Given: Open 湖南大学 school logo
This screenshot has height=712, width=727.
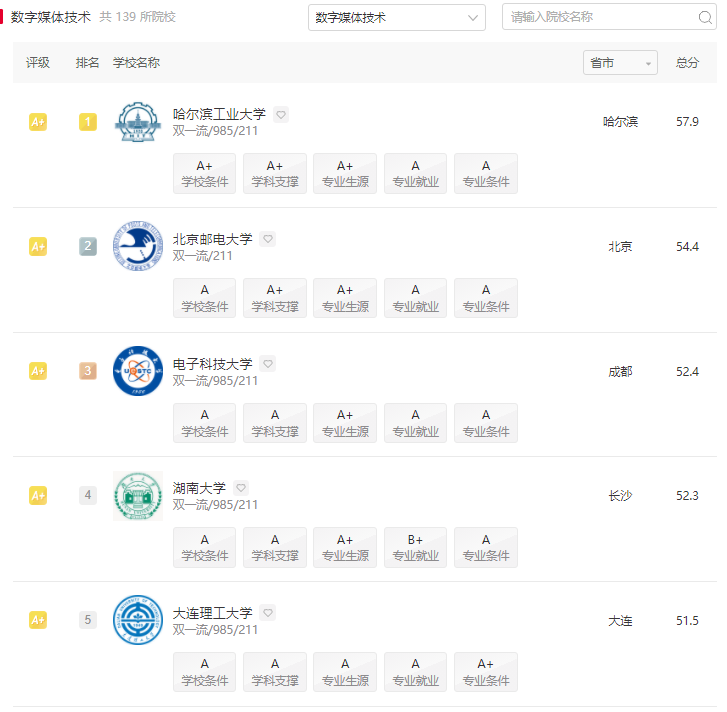Looking at the screenshot, I should 138,496.
